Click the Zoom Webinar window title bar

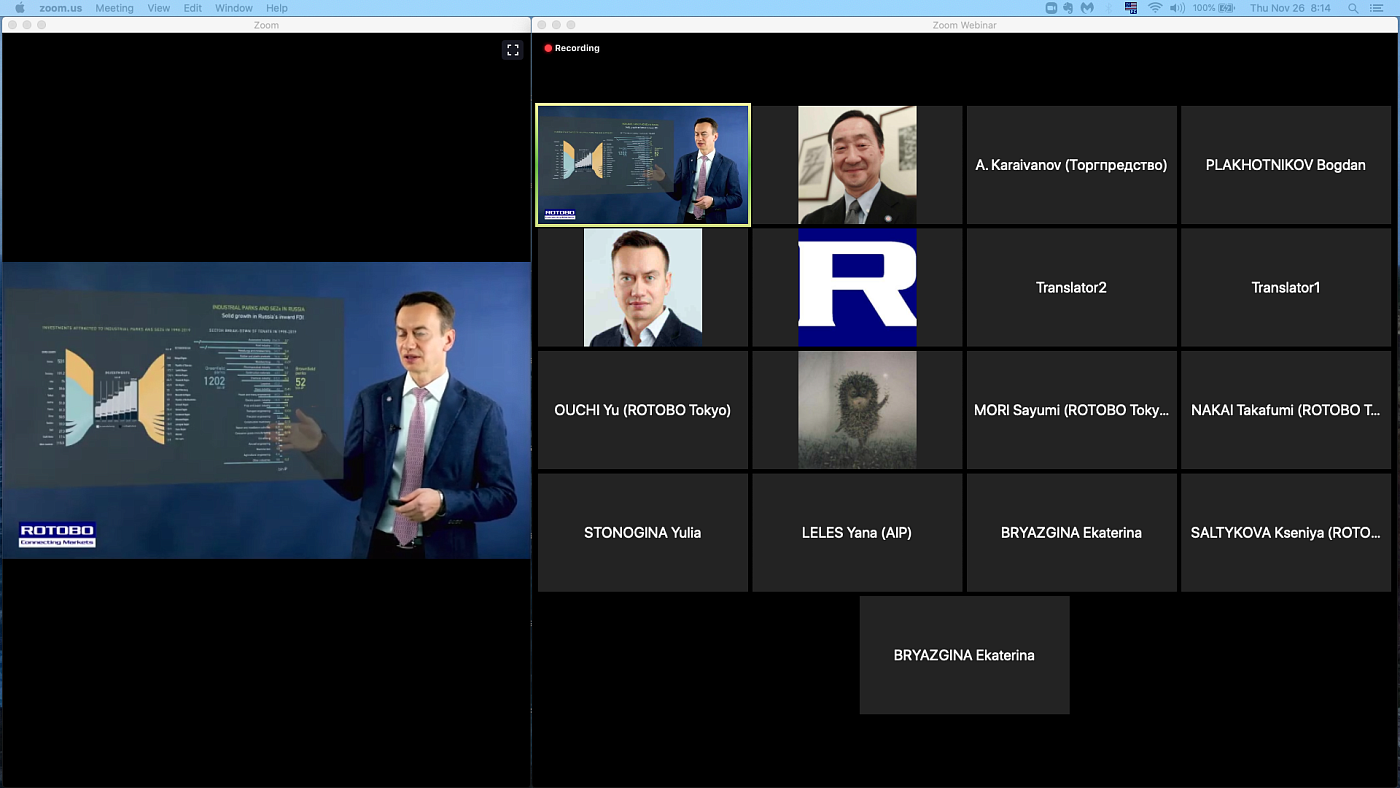(965, 25)
